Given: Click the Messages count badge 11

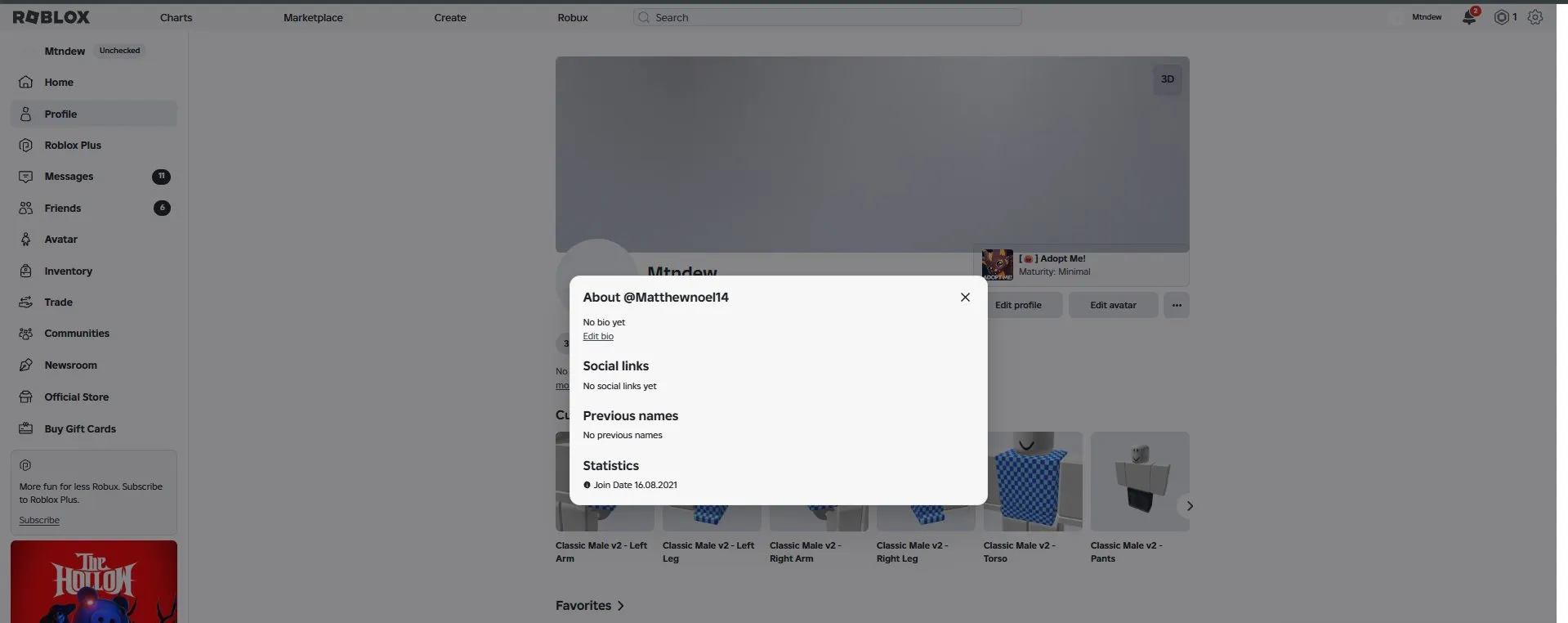Looking at the screenshot, I should pyautogui.click(x=162, y=177).
